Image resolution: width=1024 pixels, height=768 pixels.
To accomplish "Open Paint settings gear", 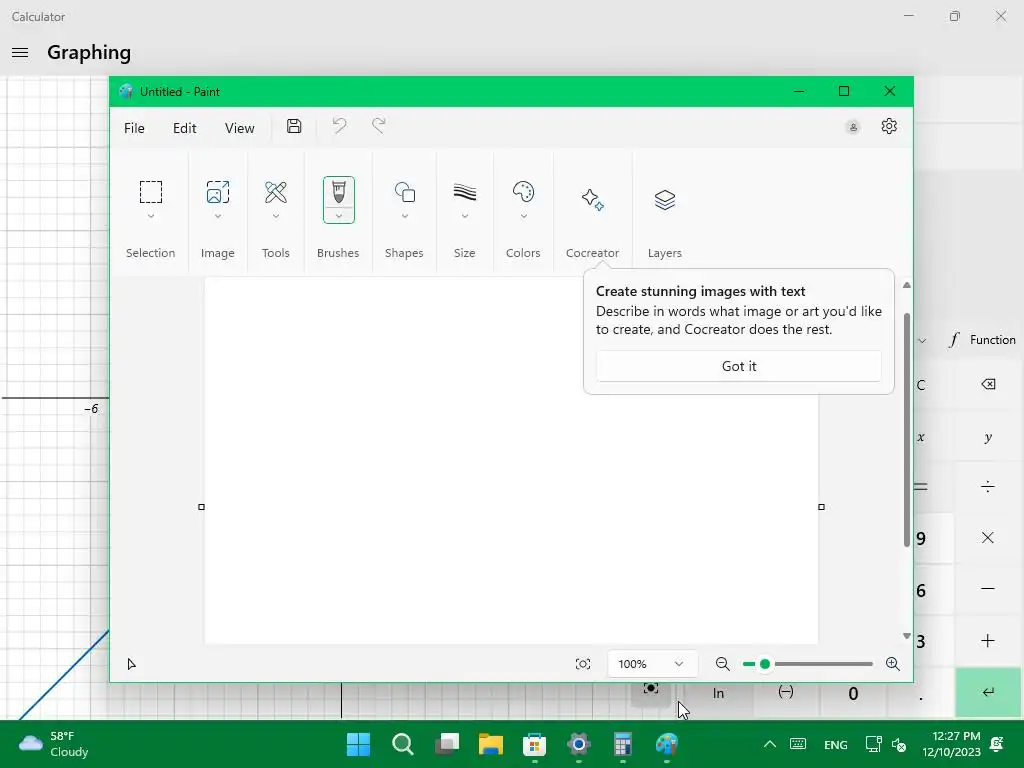I will pos(889,126).
